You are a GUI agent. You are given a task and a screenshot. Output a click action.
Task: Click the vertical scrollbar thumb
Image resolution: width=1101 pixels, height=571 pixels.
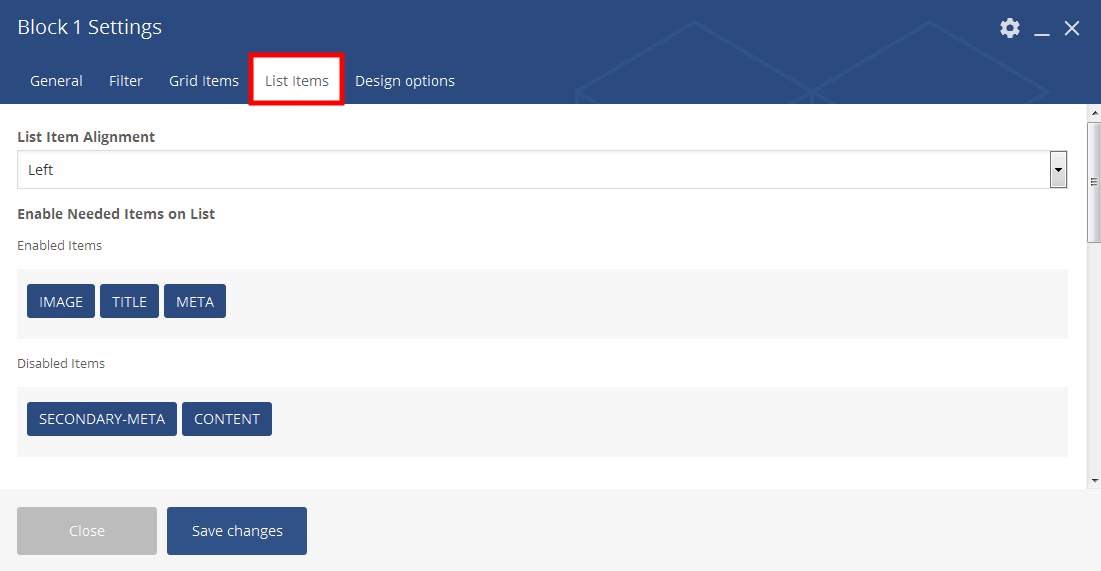[x=1093, y=182]
